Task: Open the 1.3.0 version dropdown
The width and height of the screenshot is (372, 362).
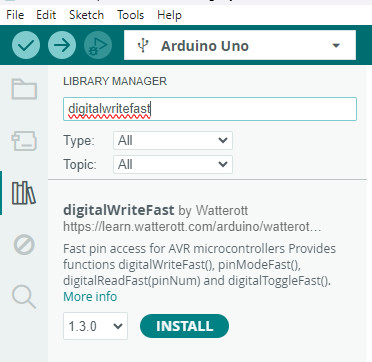Action: 95,326
